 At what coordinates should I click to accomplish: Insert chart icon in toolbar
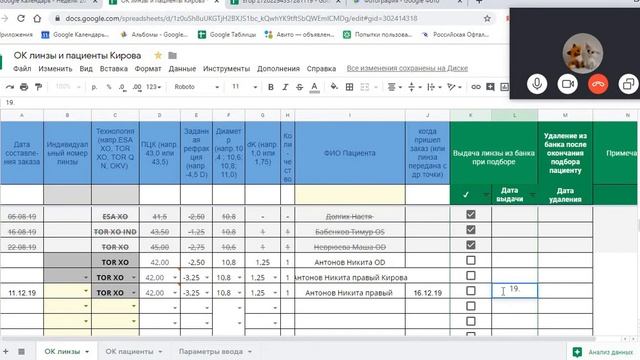tap(505, 87)
